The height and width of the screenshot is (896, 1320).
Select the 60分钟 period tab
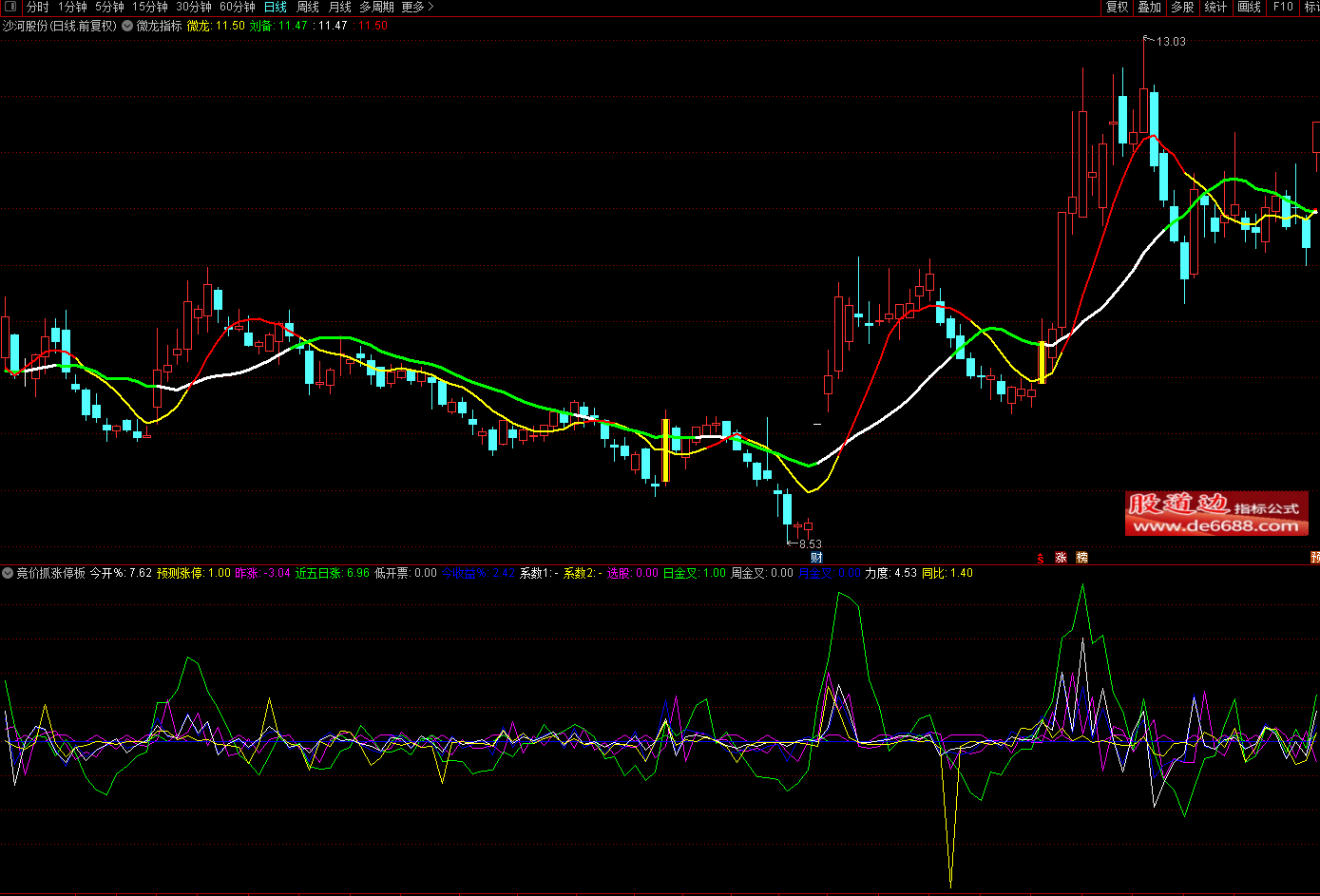coord(238,7)
